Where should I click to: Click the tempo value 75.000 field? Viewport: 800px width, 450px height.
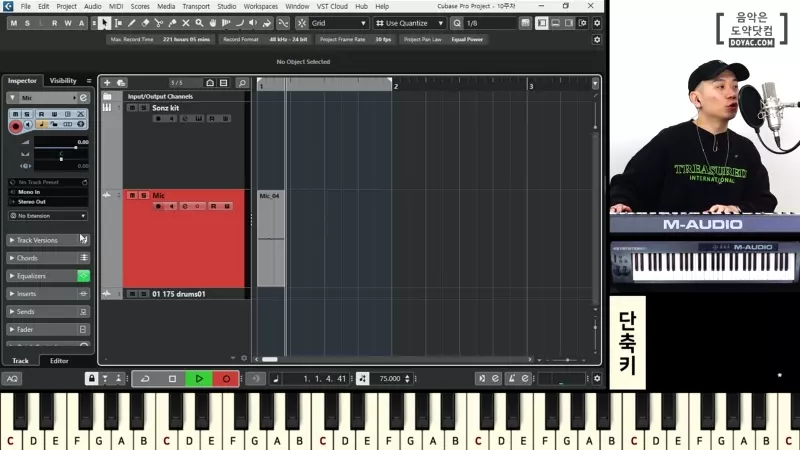(x=390, y=379)
